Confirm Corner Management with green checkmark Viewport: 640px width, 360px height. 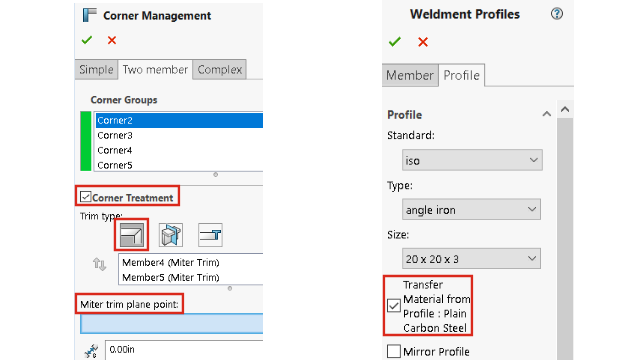pos(87,40)
